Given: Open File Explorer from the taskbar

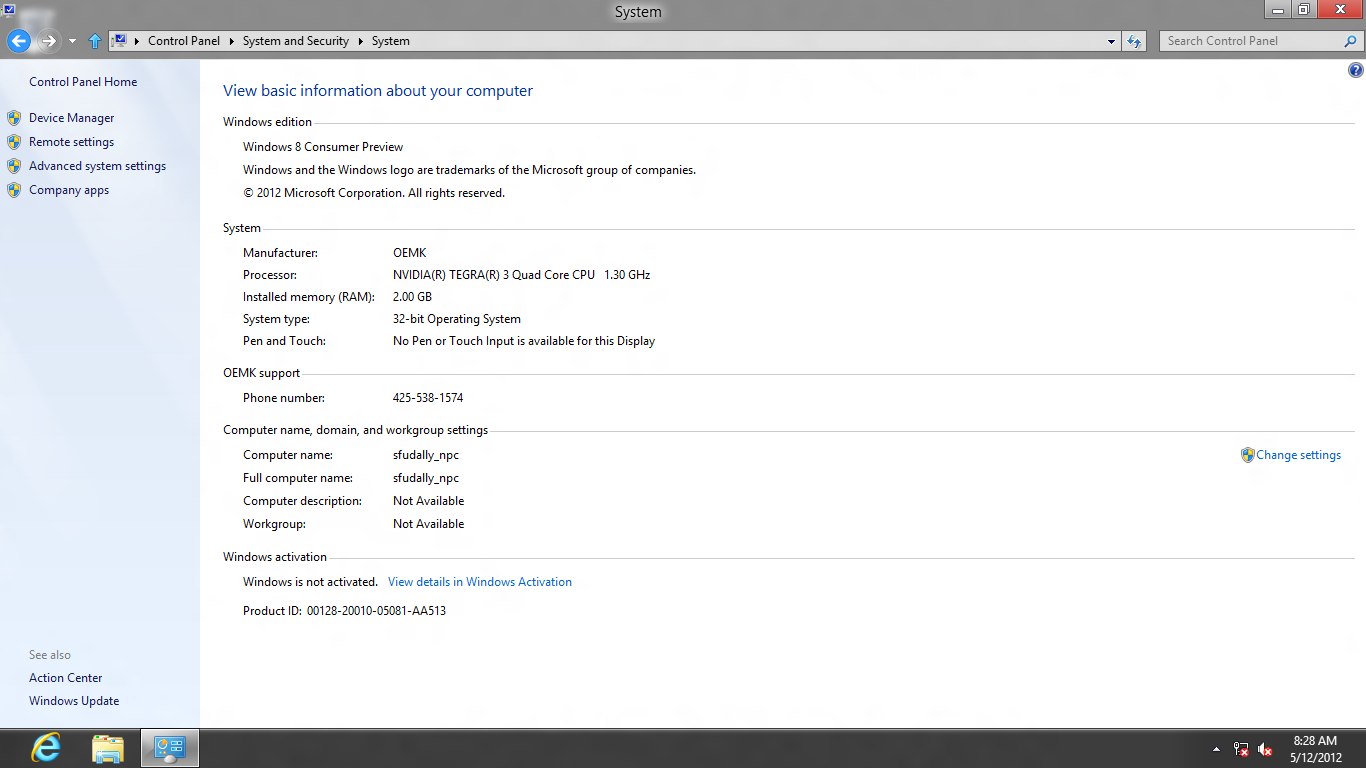Looking at the screenshot, I should point(107,748).
